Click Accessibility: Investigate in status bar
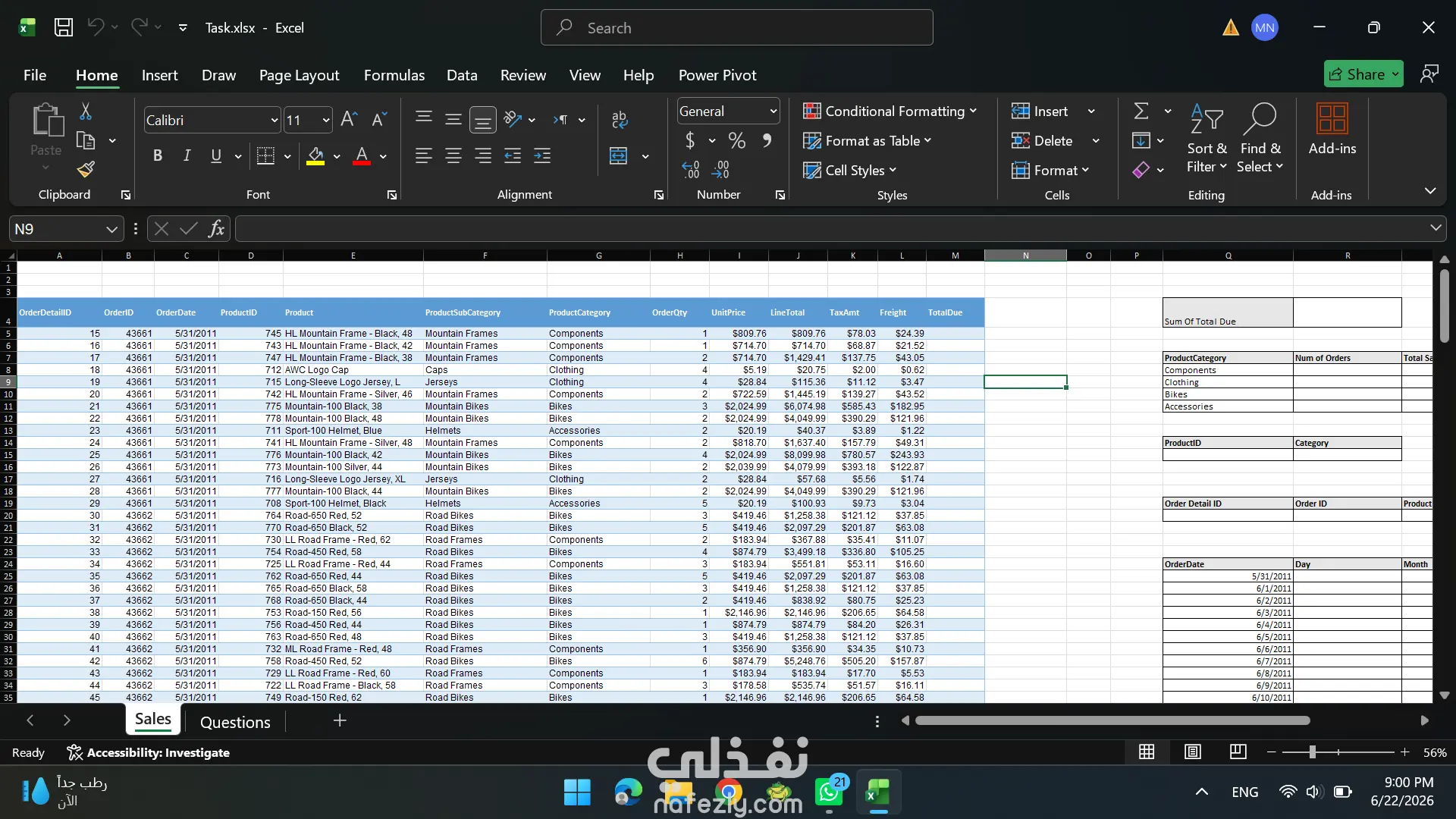Viewport: 1456px width, 819px height. (x=149, y=752)
